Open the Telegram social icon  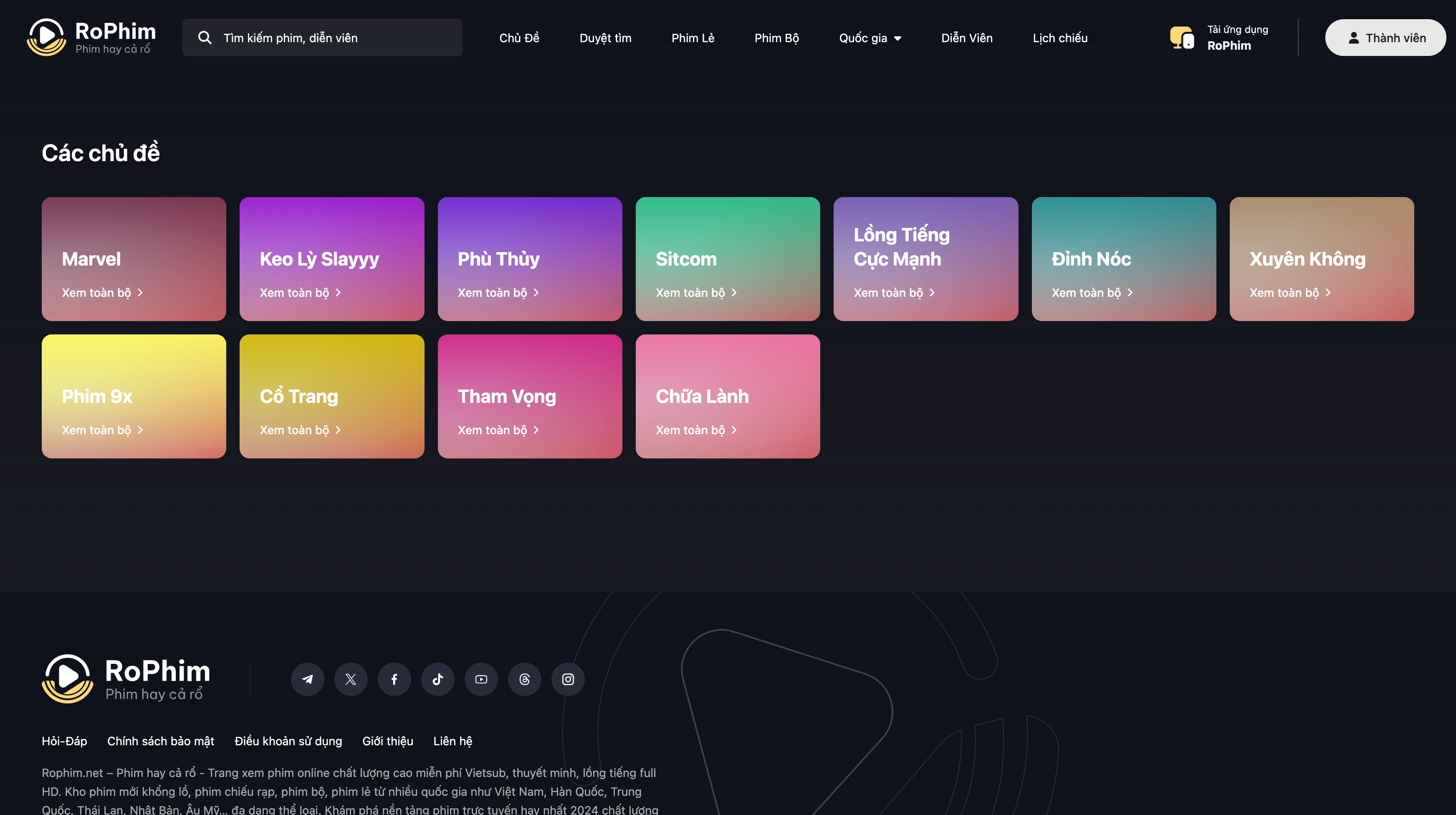(308, 679)
